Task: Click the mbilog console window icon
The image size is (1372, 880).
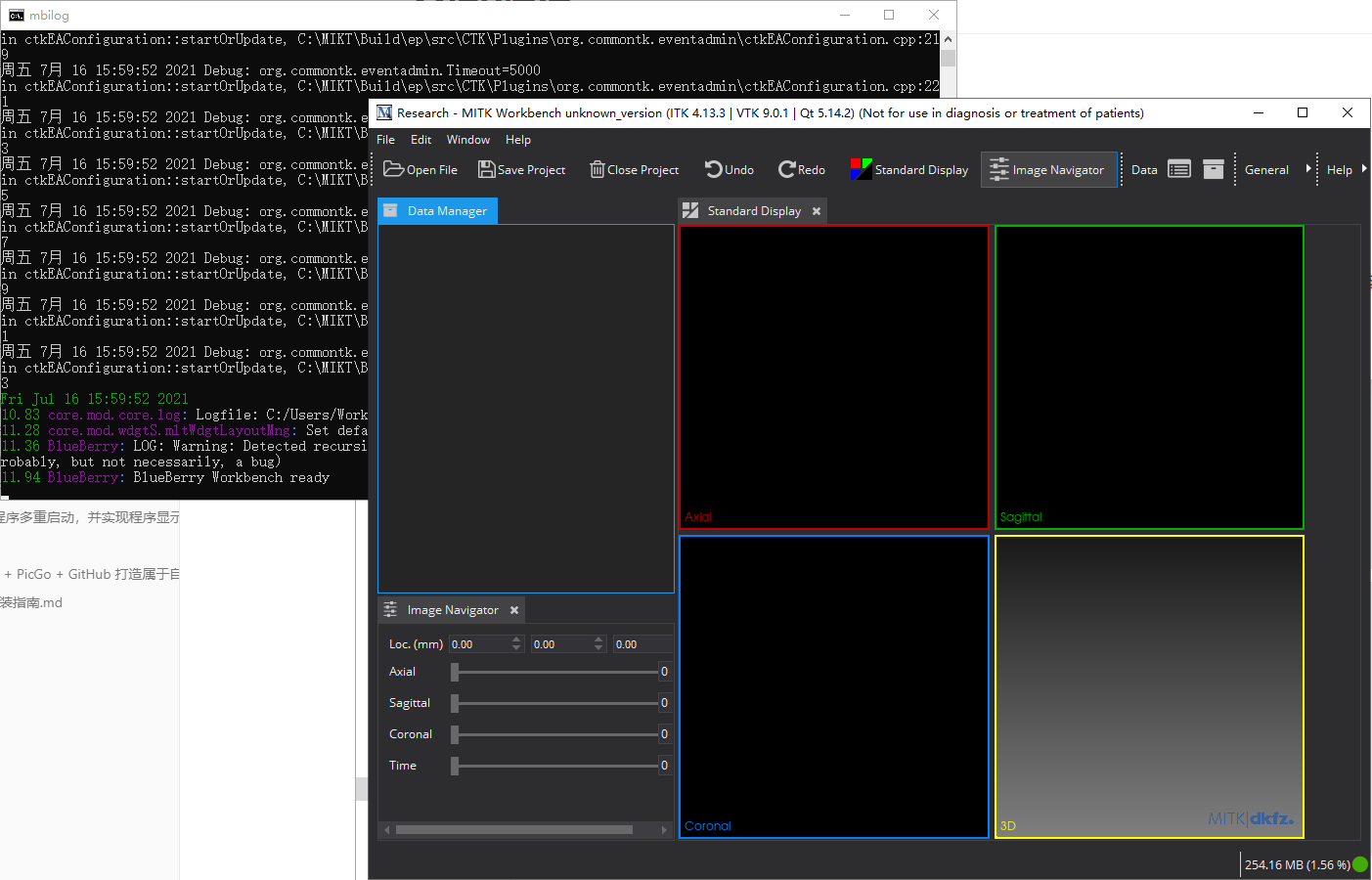Action: click(x=17, y=15)
